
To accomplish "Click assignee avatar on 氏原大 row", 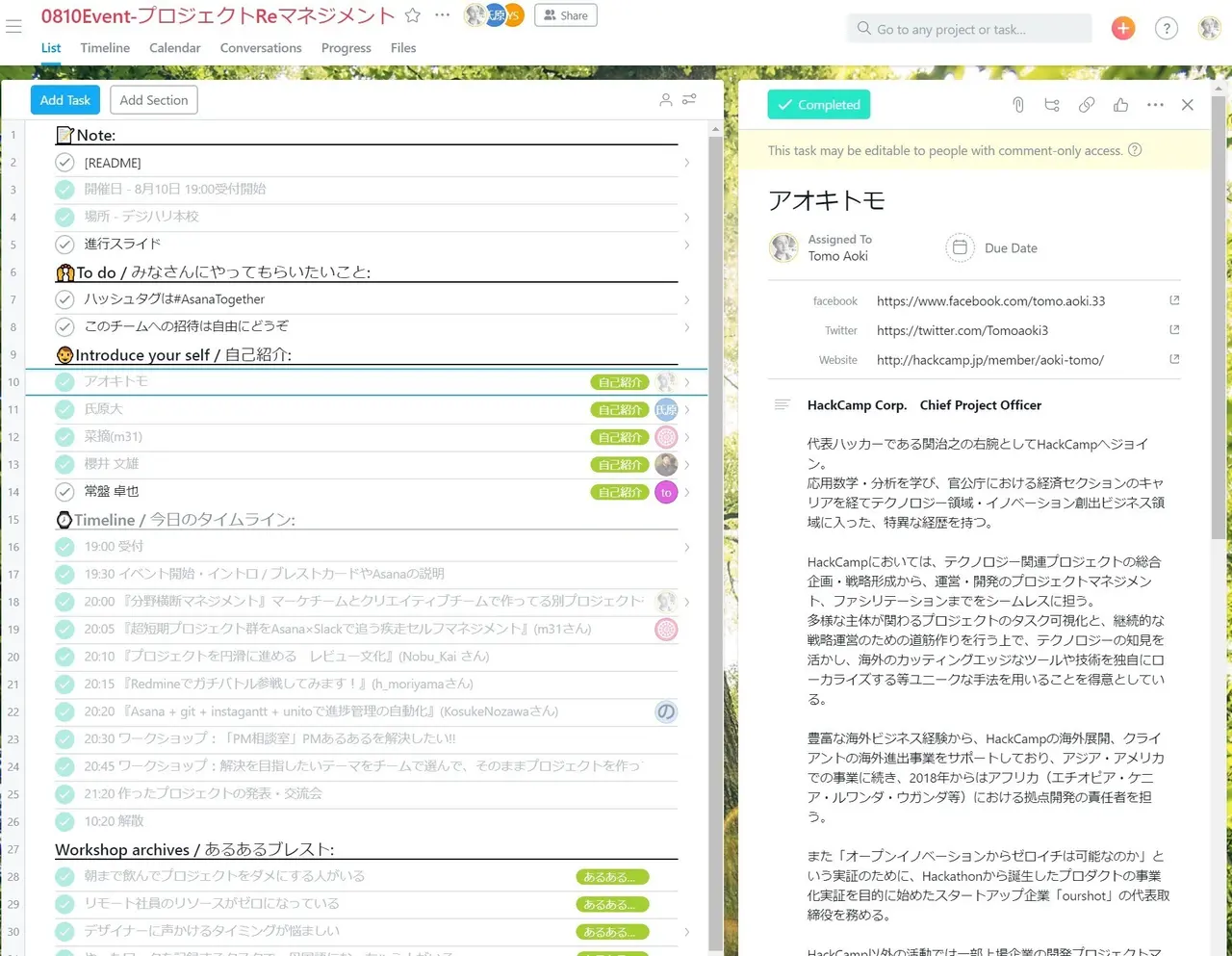I will 666,409.
